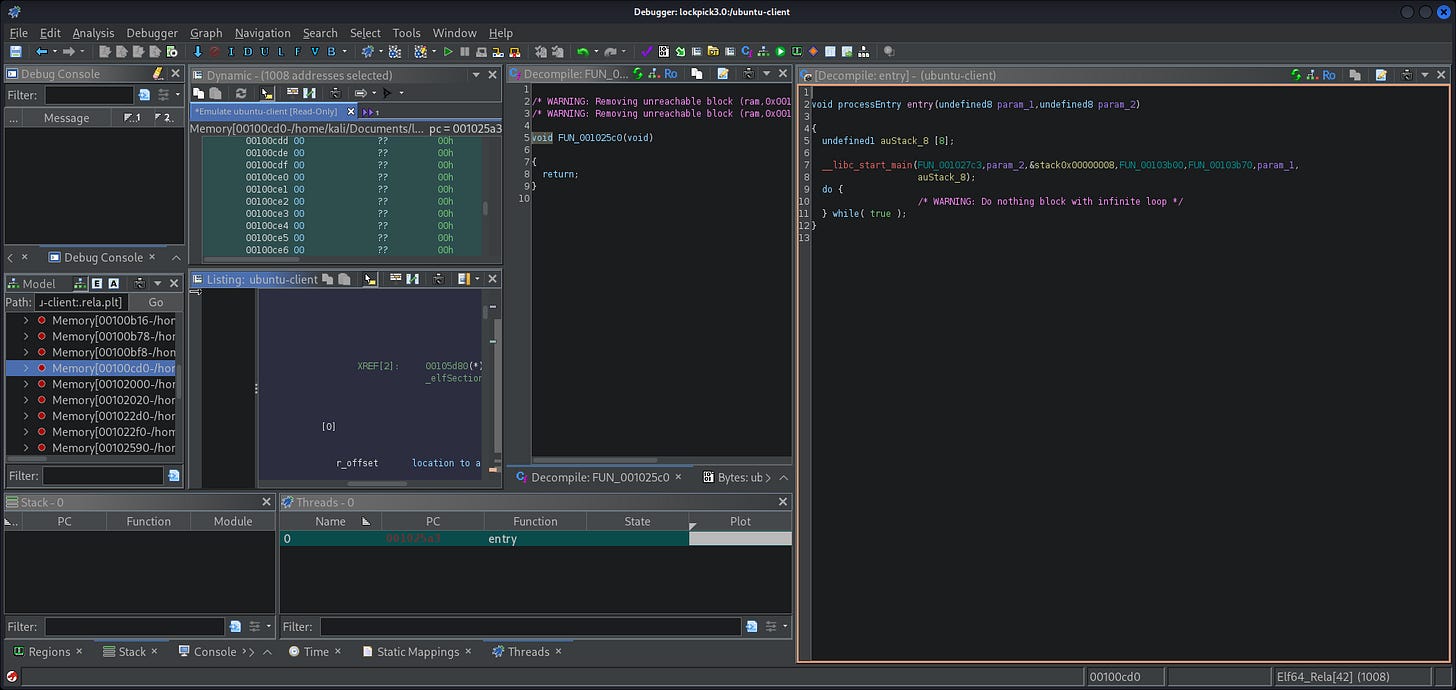Click the purple checkmark toolbar icon
The width and height of the screenshot is (1456, 690).
pos(646,51)
